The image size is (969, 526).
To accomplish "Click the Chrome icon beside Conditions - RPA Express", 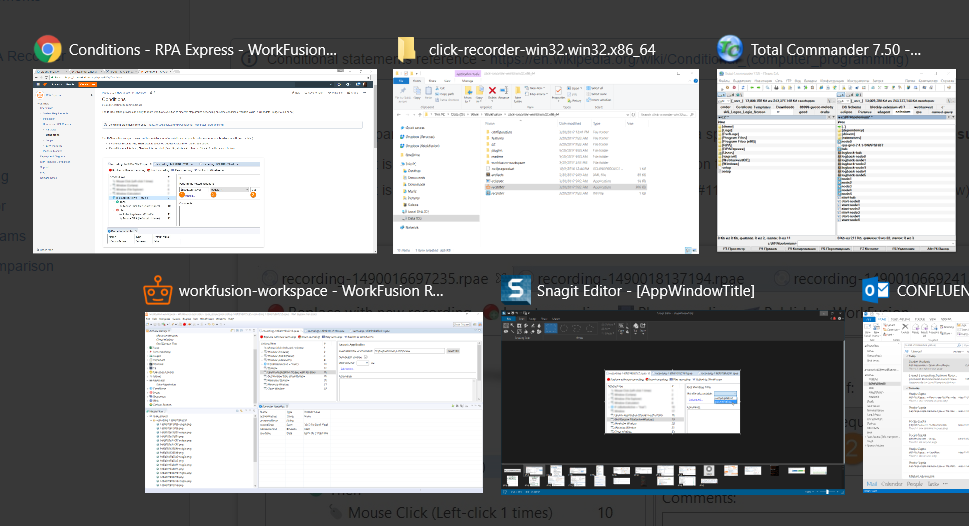I will coord(48,49).
